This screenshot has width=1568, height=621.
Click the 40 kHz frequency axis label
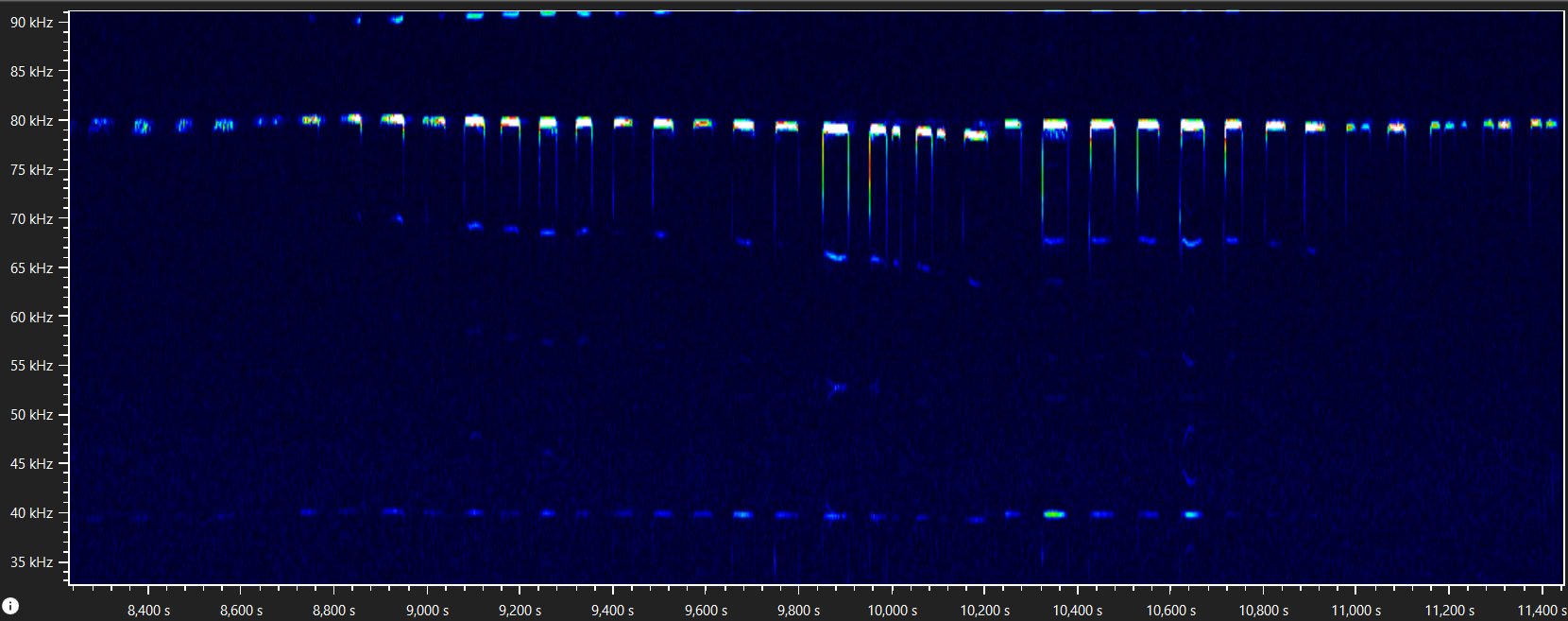(x=31, y=513)
